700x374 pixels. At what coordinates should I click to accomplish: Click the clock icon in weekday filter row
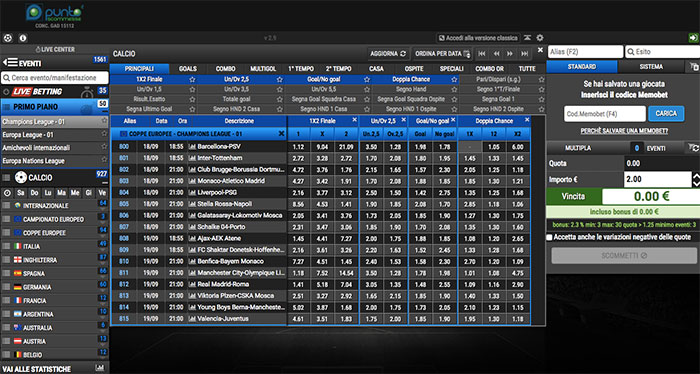click(7, 193)
